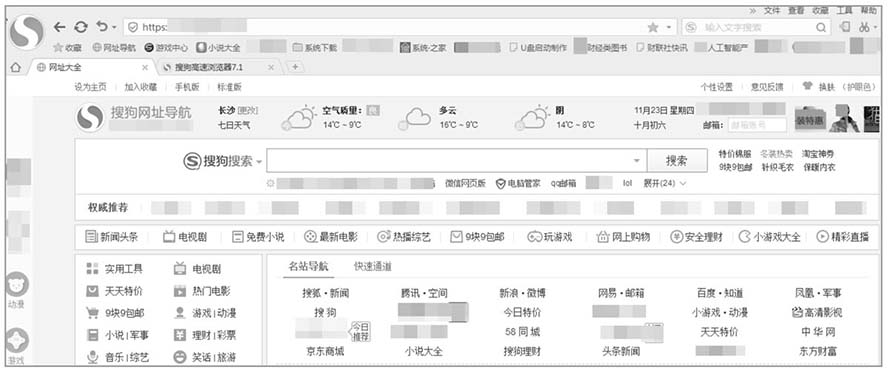Open 七日天气 forecast
Screen dimensions: 890x371
[x=234, y=125]
